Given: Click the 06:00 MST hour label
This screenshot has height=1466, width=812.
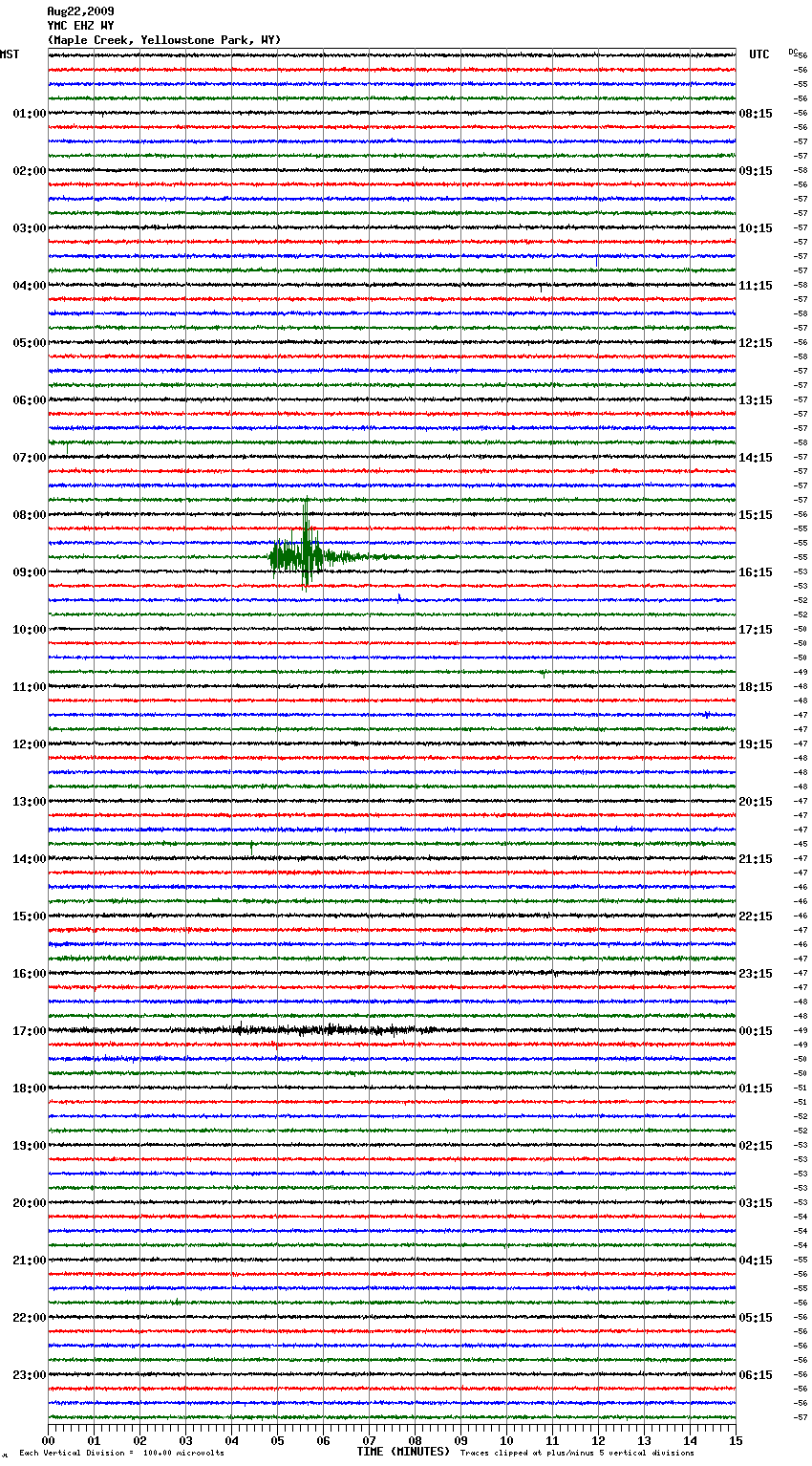Looking at the screenshot, I should (30, 400).
